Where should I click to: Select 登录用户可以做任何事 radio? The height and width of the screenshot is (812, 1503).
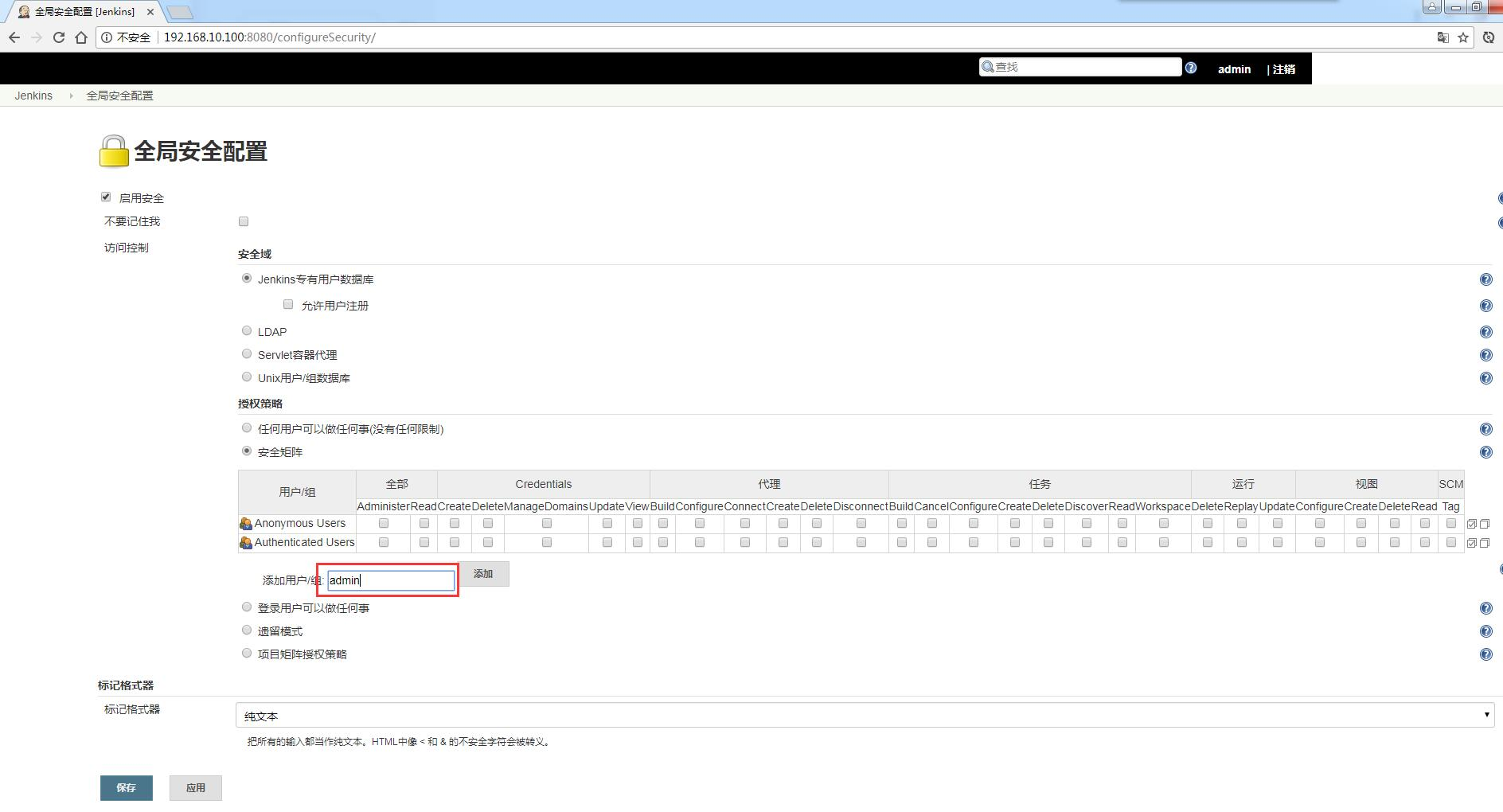coord(247,607)
